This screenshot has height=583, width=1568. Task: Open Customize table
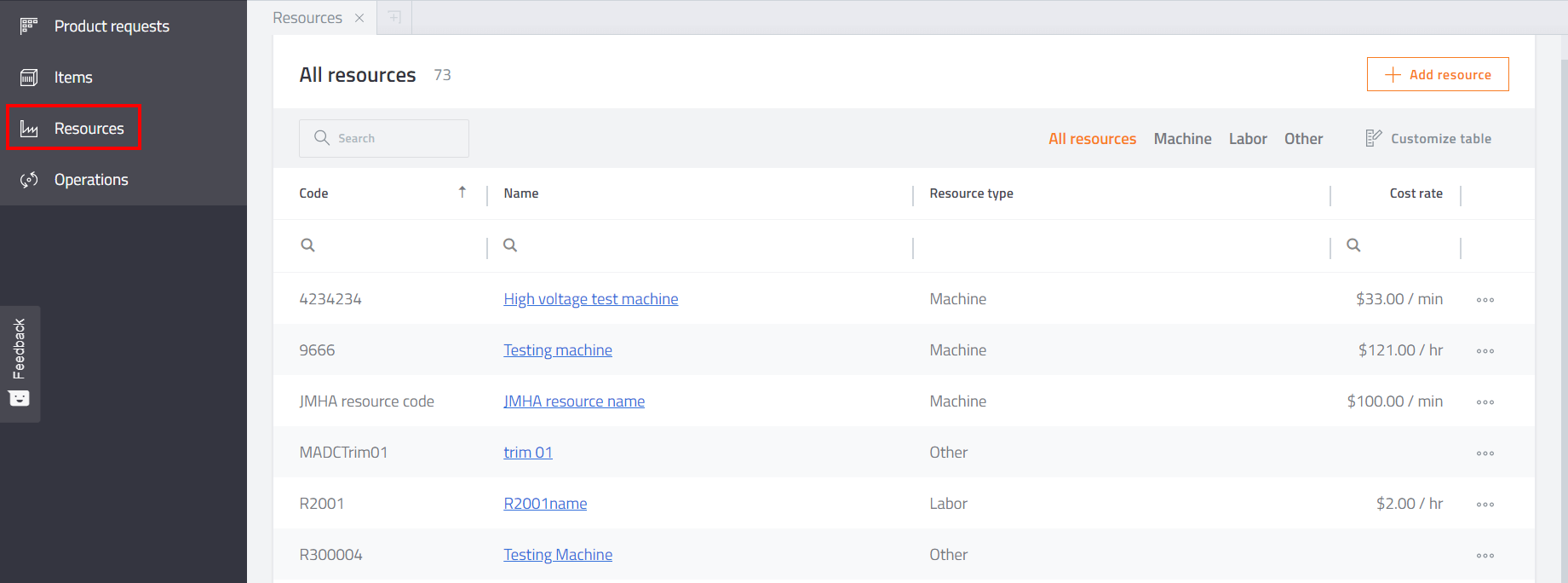(1428, 138)
